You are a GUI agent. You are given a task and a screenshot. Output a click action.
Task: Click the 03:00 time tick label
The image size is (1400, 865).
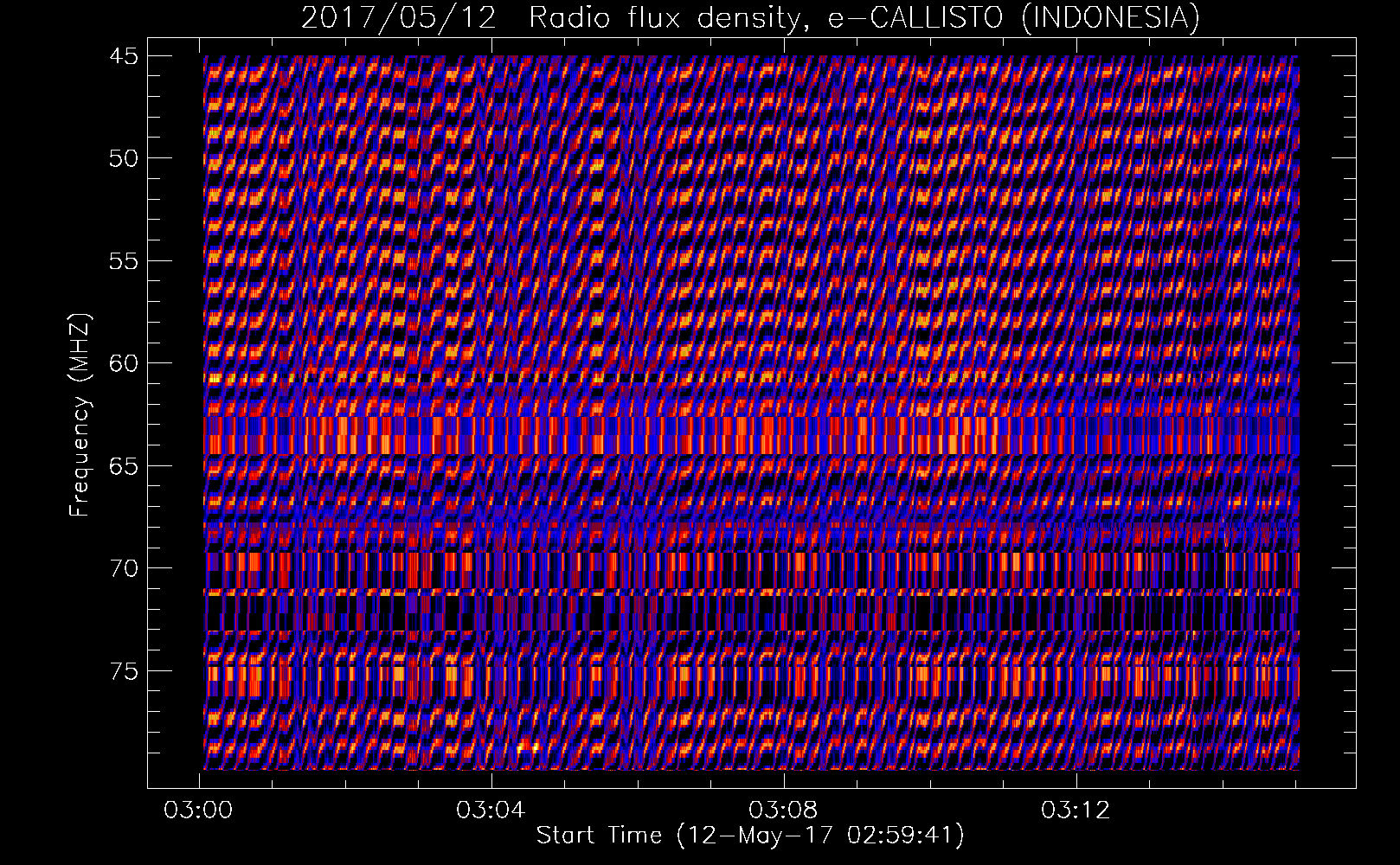pyautogui.click(x=200, y=811)
